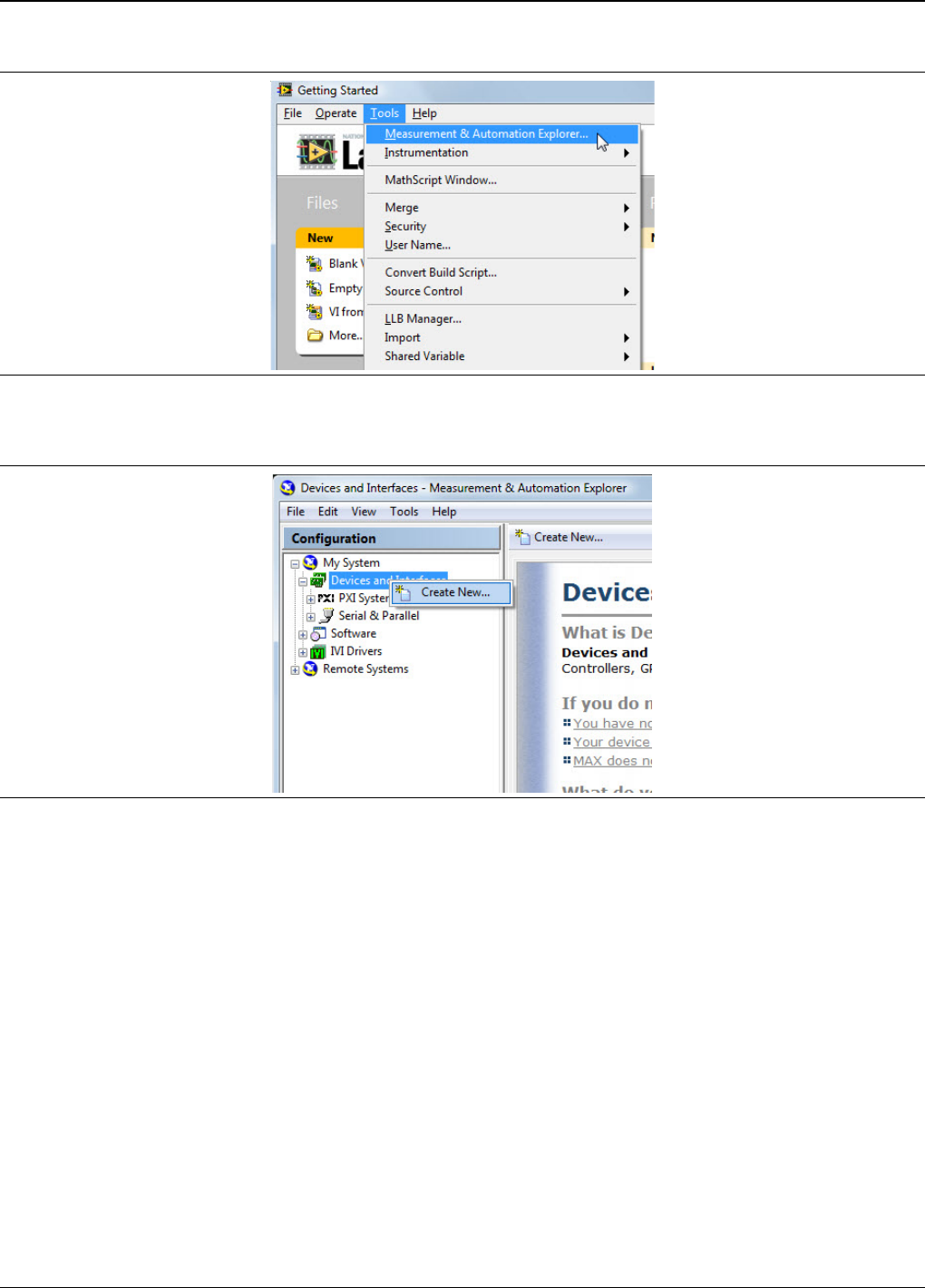
Task: Click the Instrumentation submenu arrow
Action: click(626, 153)
